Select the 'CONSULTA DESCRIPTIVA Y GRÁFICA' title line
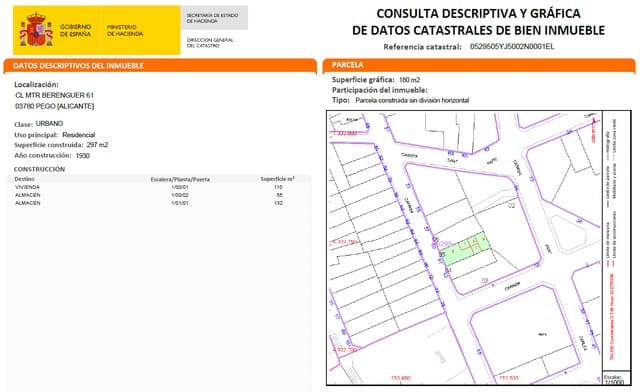 click(478, 13)
